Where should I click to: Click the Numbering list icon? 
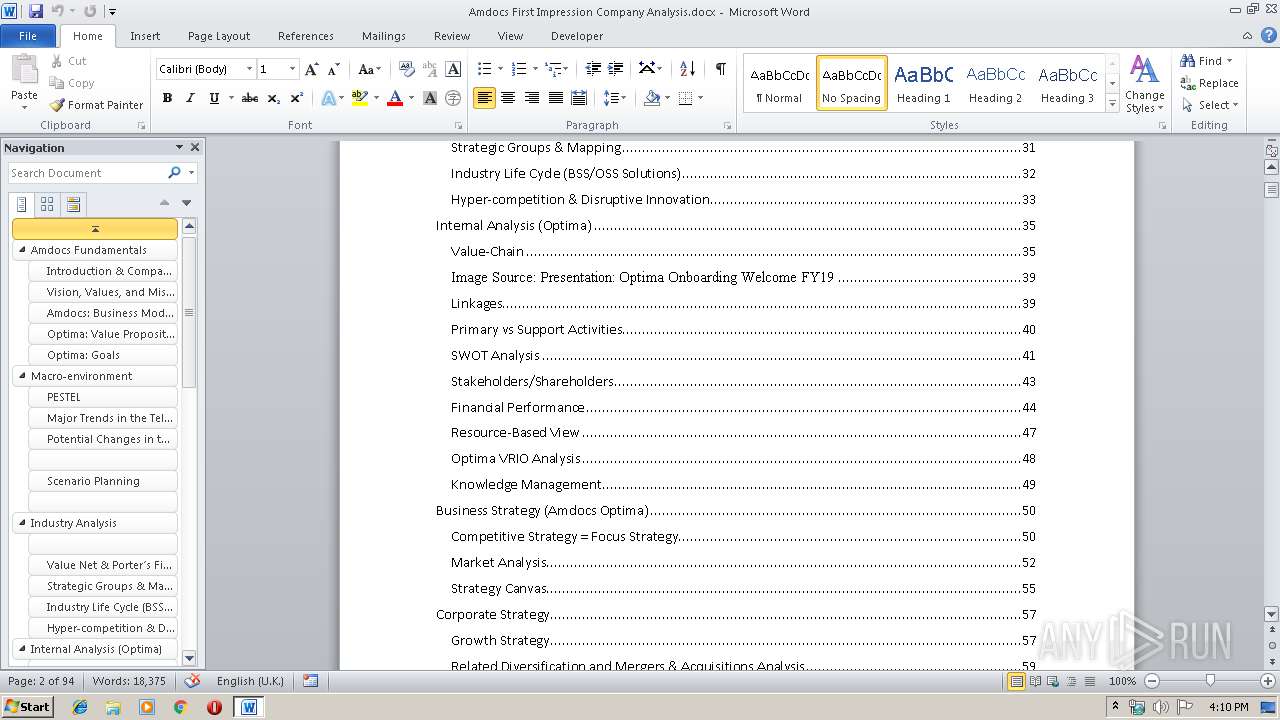[x=518, y=69]
